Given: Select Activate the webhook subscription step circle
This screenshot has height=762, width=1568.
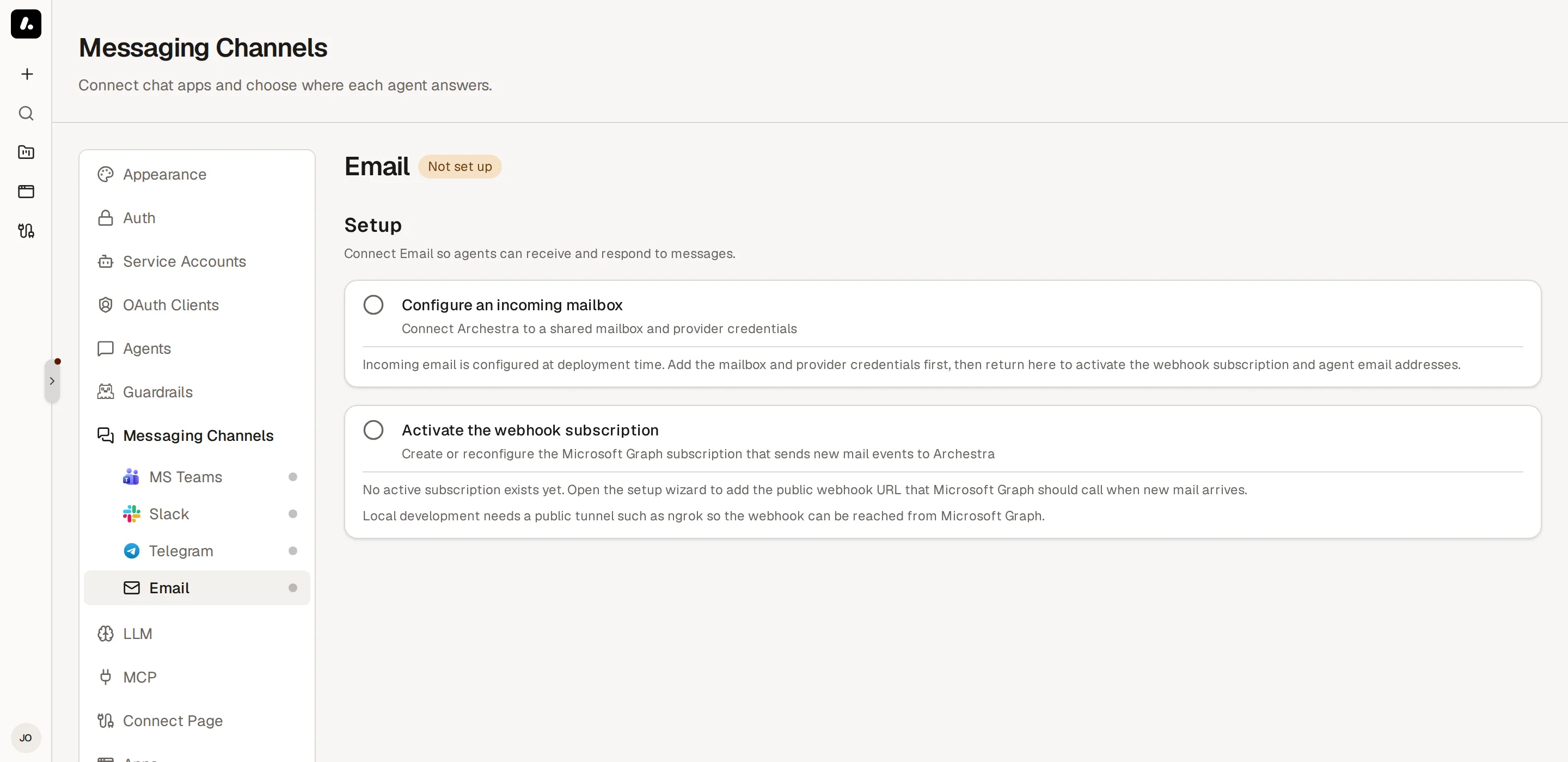Looking at the screenshot, I should 373,431.
